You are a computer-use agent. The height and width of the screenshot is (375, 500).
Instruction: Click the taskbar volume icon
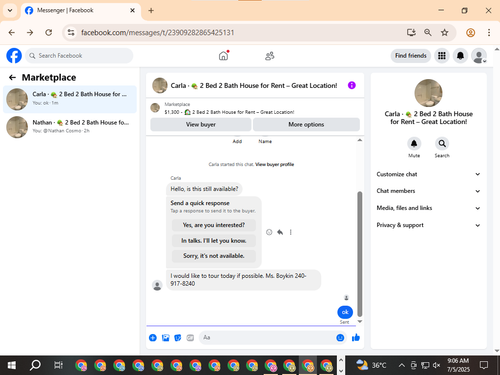click(436, 366)
